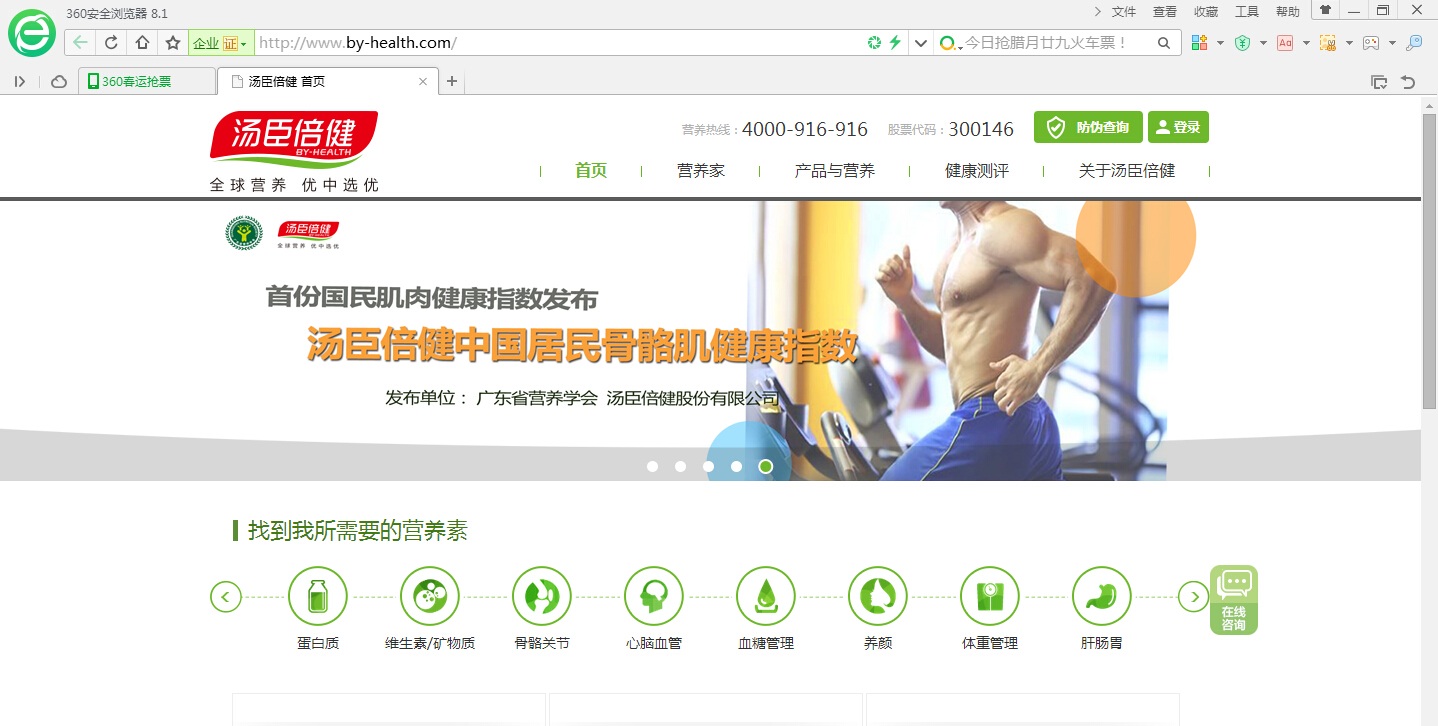Click the 防伪查询 anti-counterfeit button
Screen dimensions: 1438x726
(1088, 127)
